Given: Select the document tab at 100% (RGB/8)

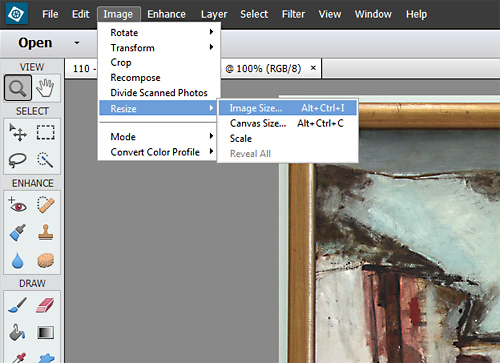Looking at the screenshot, I should click(193, 69).
